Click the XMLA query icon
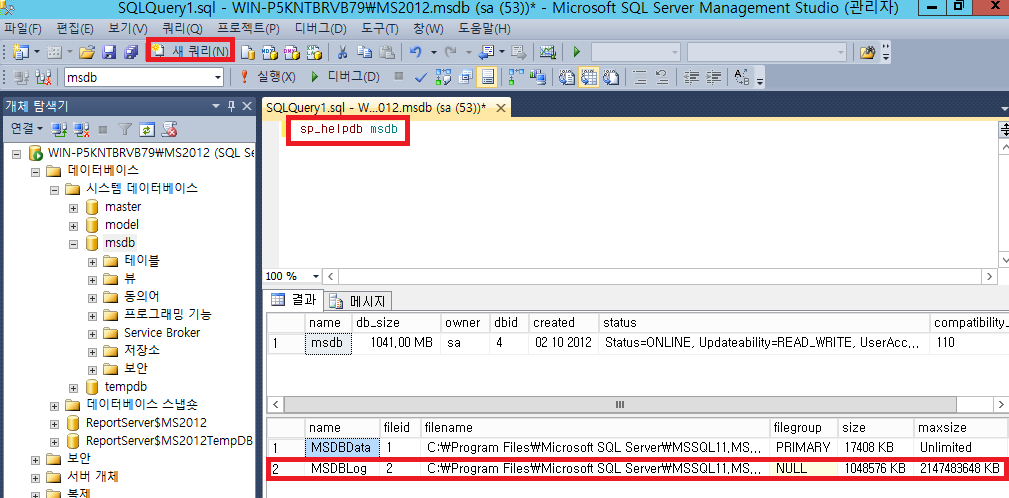Viewport: 1009px width, 498px height. [314, 51]
